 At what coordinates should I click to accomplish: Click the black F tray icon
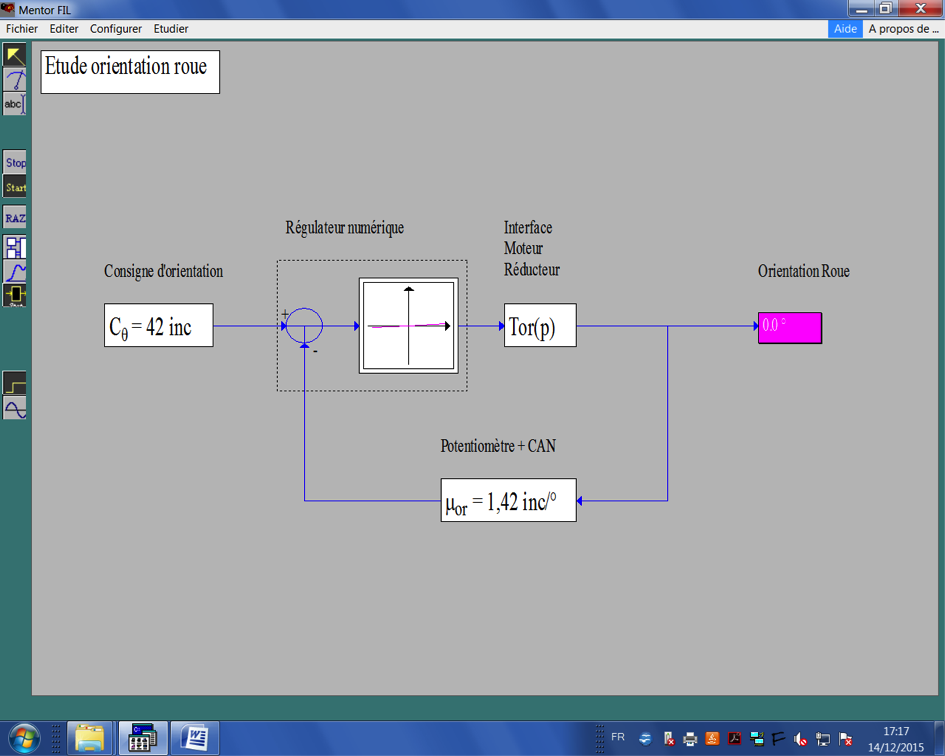tap(779, 739)
